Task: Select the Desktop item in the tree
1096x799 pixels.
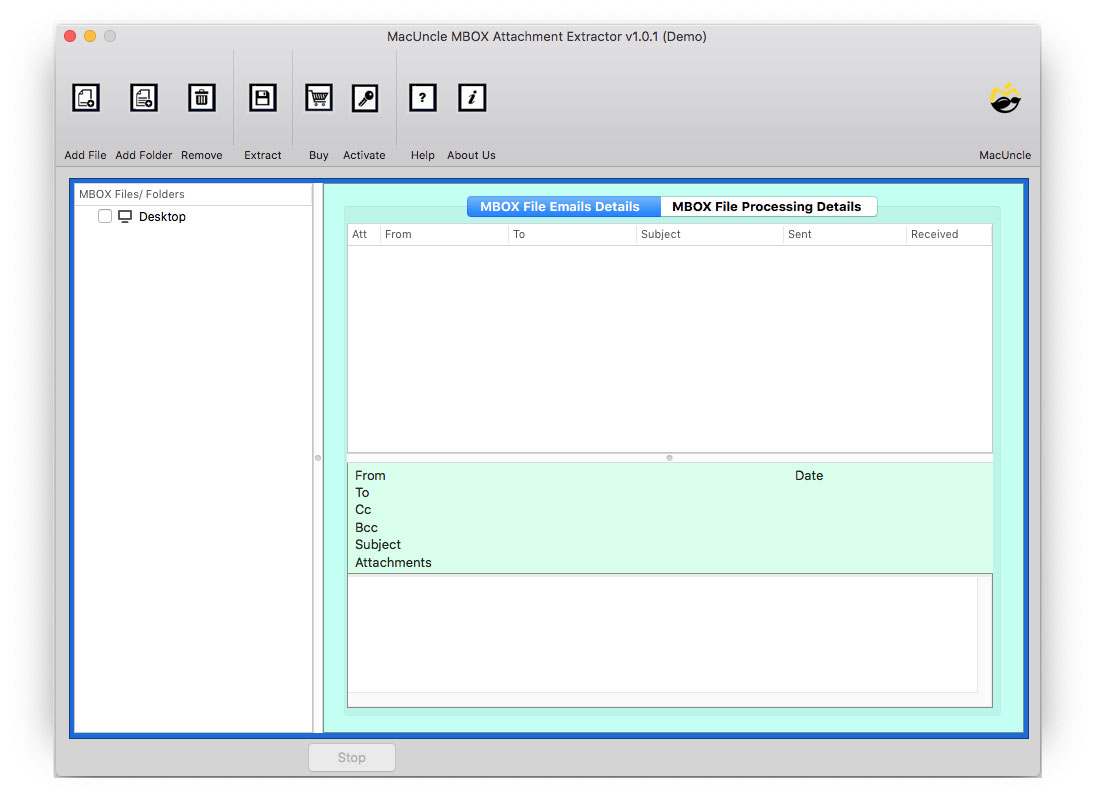Action: pos(162,216)
